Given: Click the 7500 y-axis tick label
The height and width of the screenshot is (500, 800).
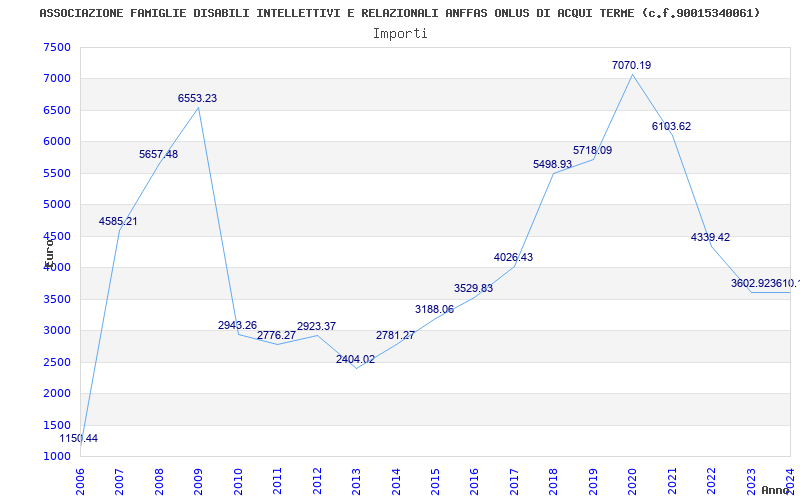Looking at the screenshot, I should pyautogui.click(x=57, y=47).
